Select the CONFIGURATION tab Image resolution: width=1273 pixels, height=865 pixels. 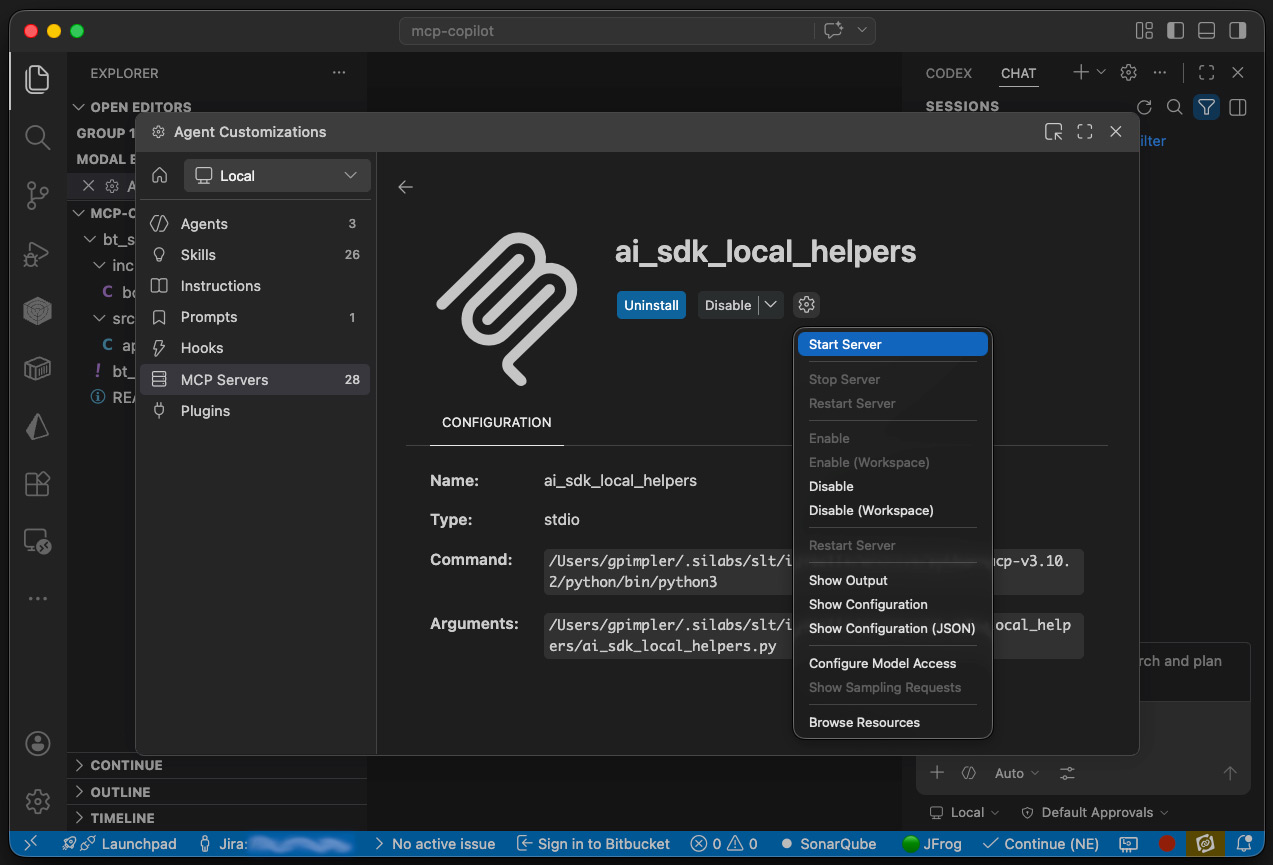tap(497, 422)
